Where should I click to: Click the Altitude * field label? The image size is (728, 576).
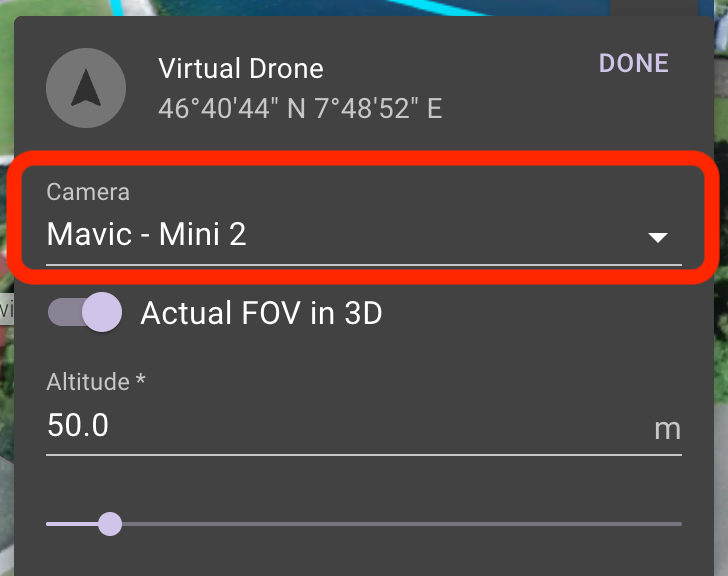[96, 382]
